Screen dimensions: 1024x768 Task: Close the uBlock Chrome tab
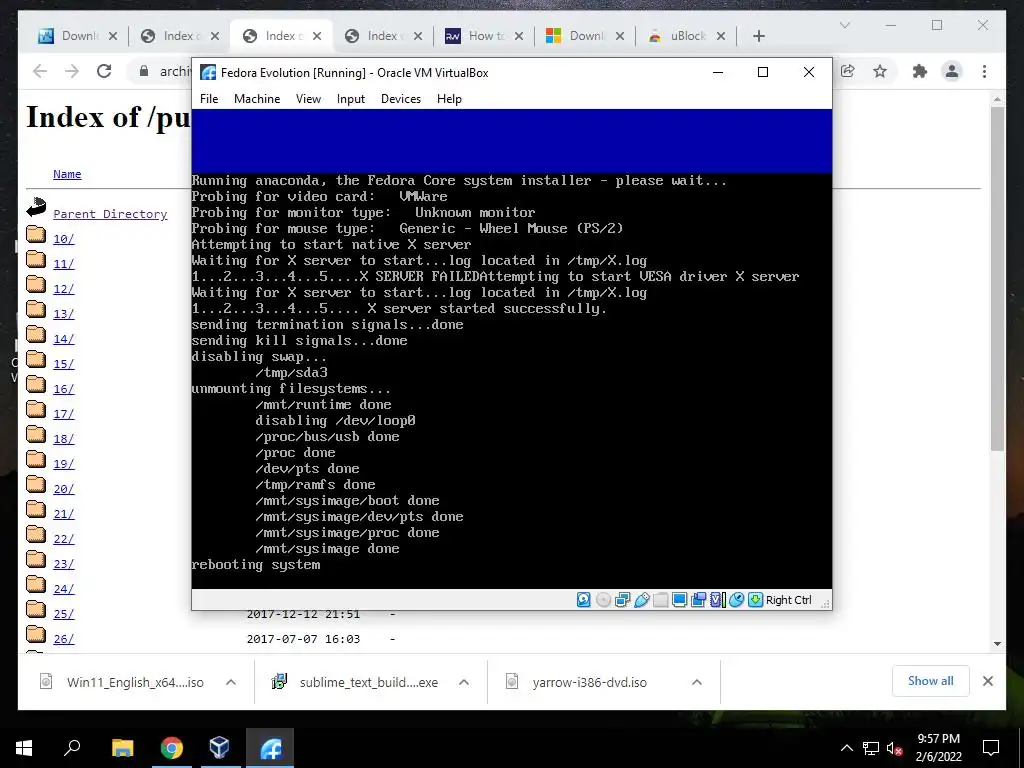[721, 36]
